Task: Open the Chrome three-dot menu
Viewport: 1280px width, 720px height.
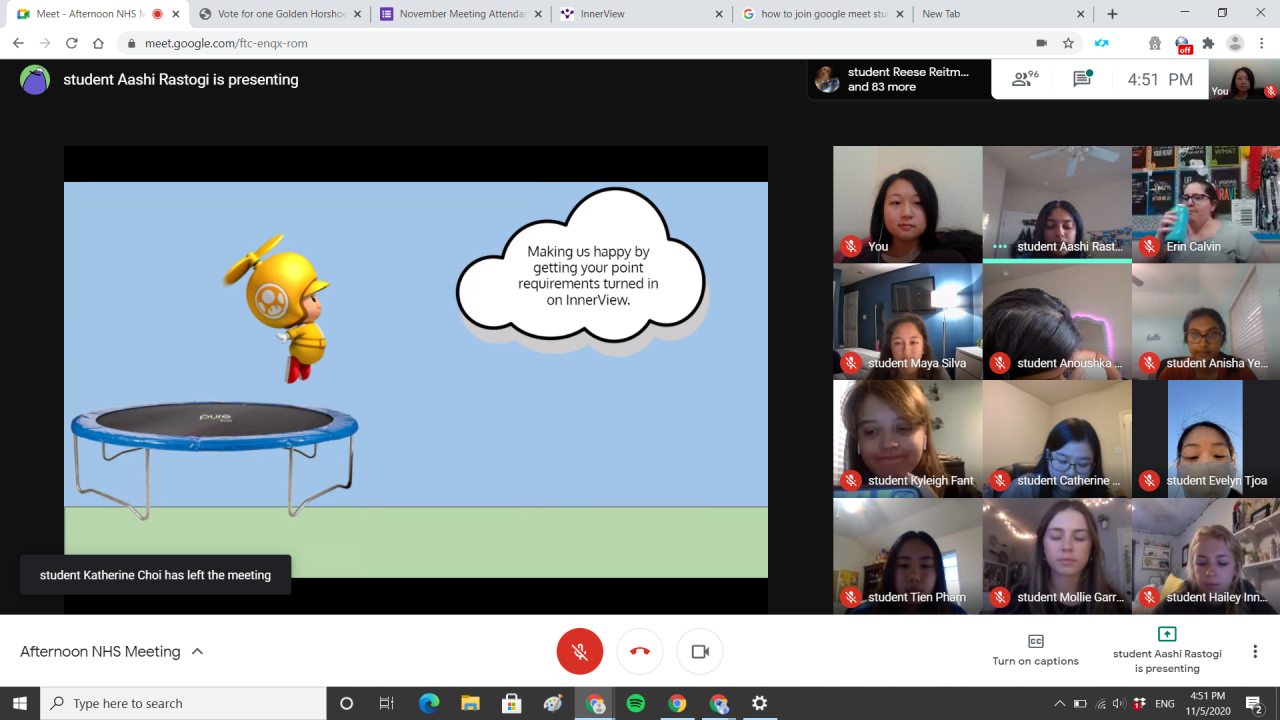Action: click(1261, 43)
